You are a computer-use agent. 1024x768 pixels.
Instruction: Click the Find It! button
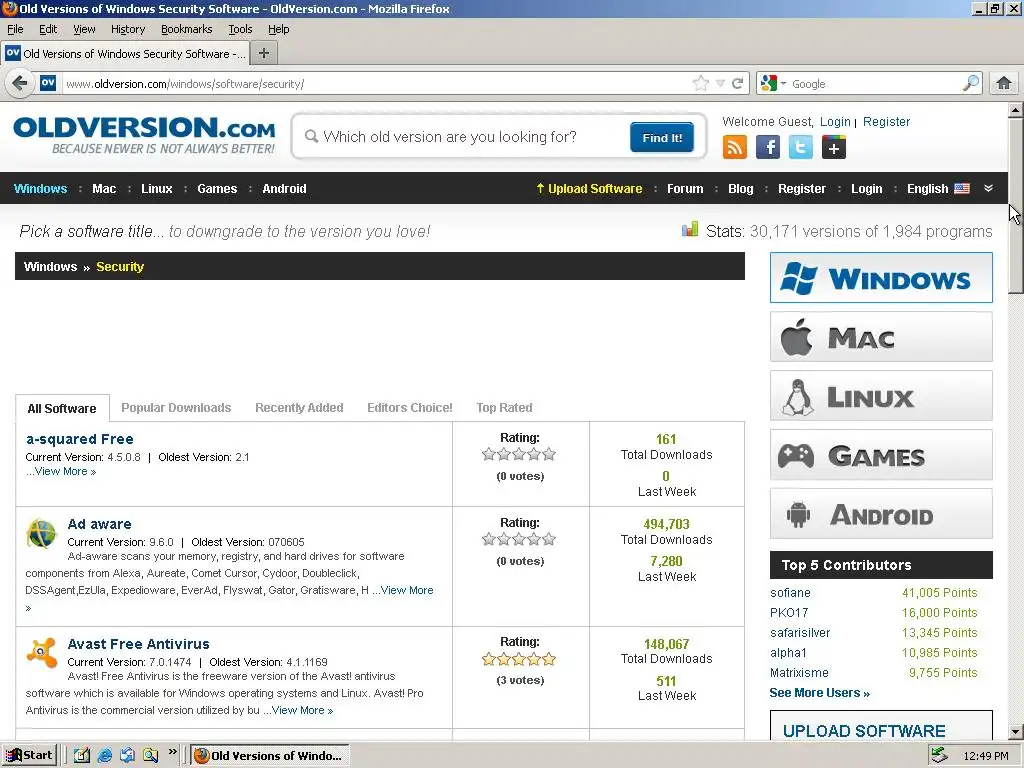[x=662, y=137]
